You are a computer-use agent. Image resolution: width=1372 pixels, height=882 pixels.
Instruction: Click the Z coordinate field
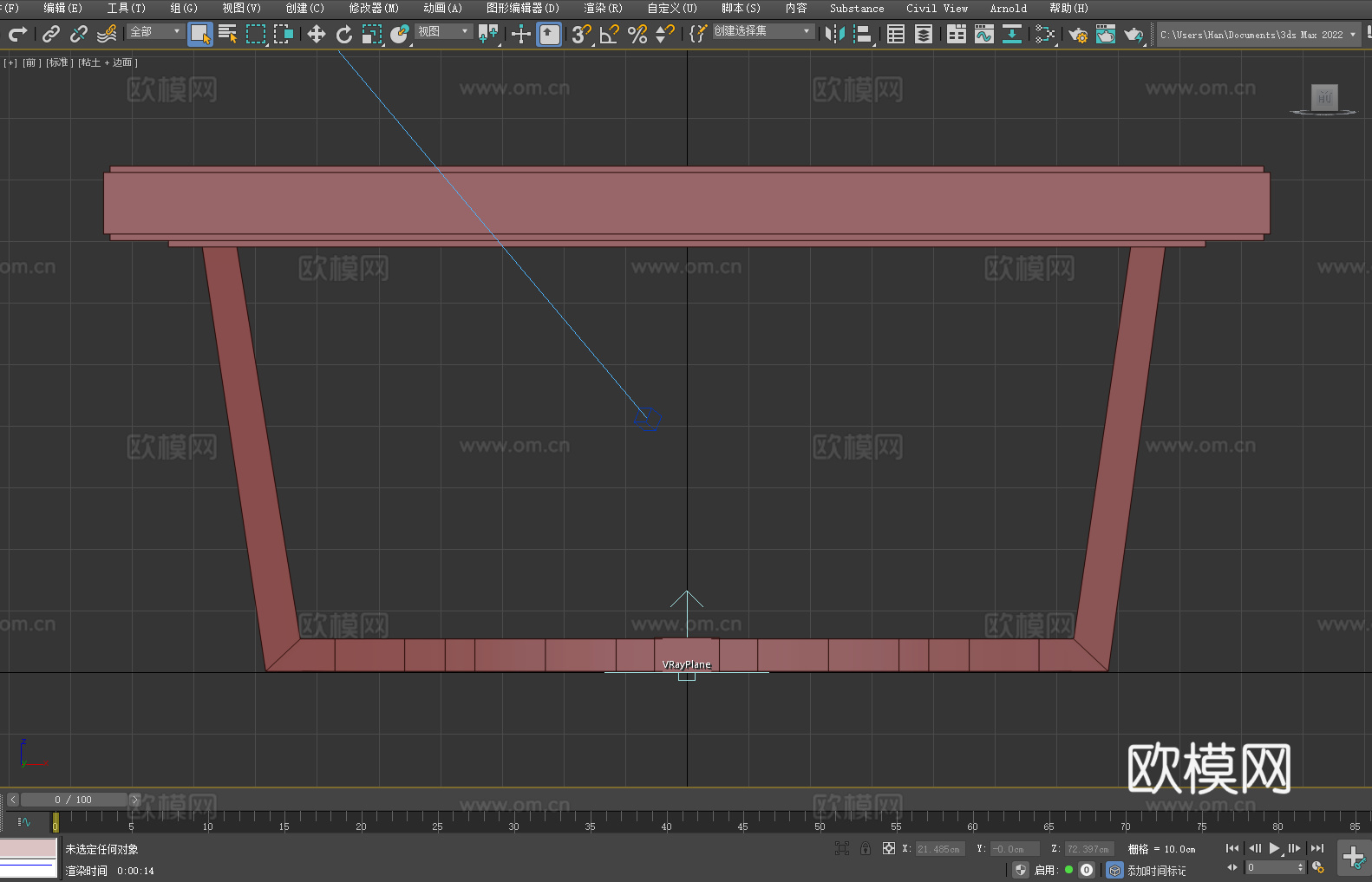coord(1088,849)
